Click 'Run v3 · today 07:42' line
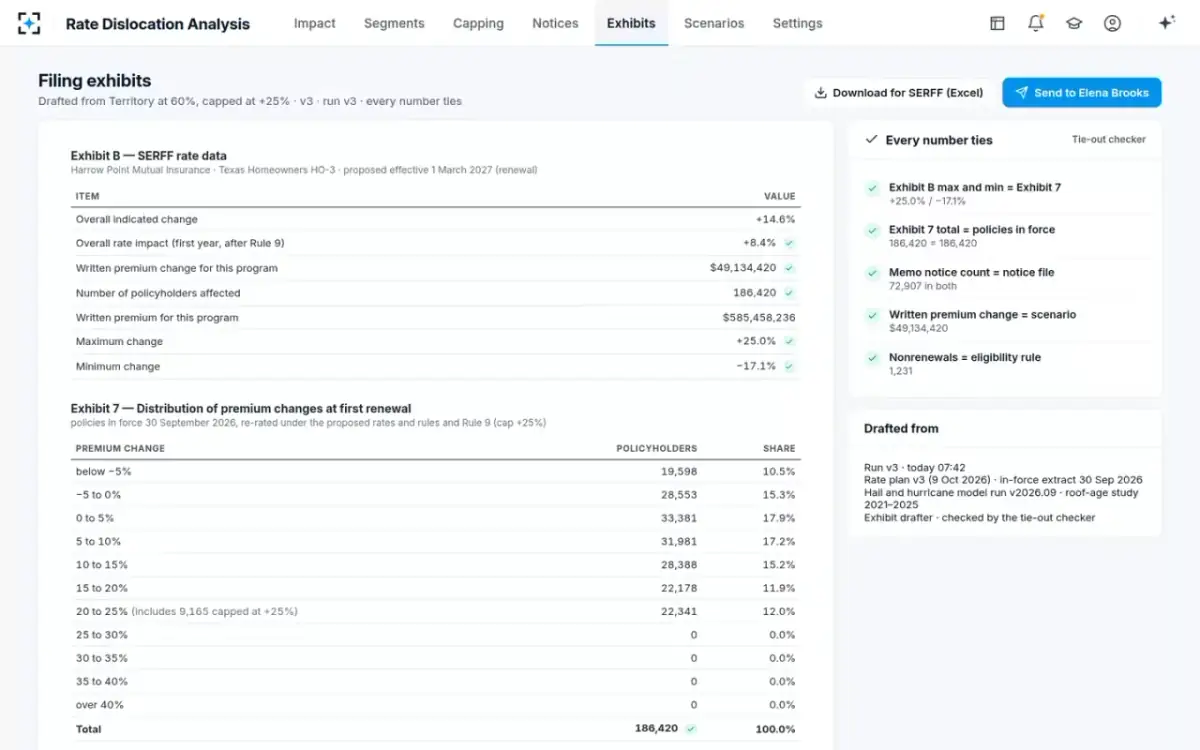The height and width of the screenshot is (750, 1200). [915, 467]
